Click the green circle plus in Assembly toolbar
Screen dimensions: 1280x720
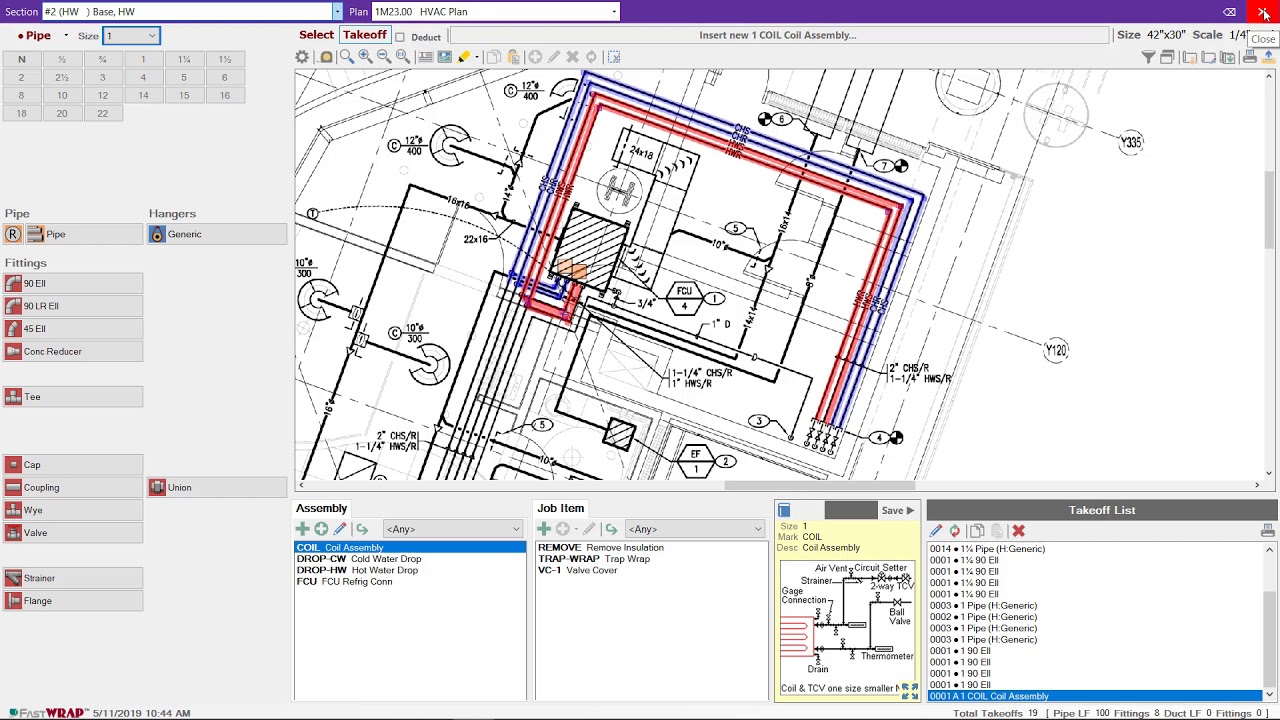(321, 529)
